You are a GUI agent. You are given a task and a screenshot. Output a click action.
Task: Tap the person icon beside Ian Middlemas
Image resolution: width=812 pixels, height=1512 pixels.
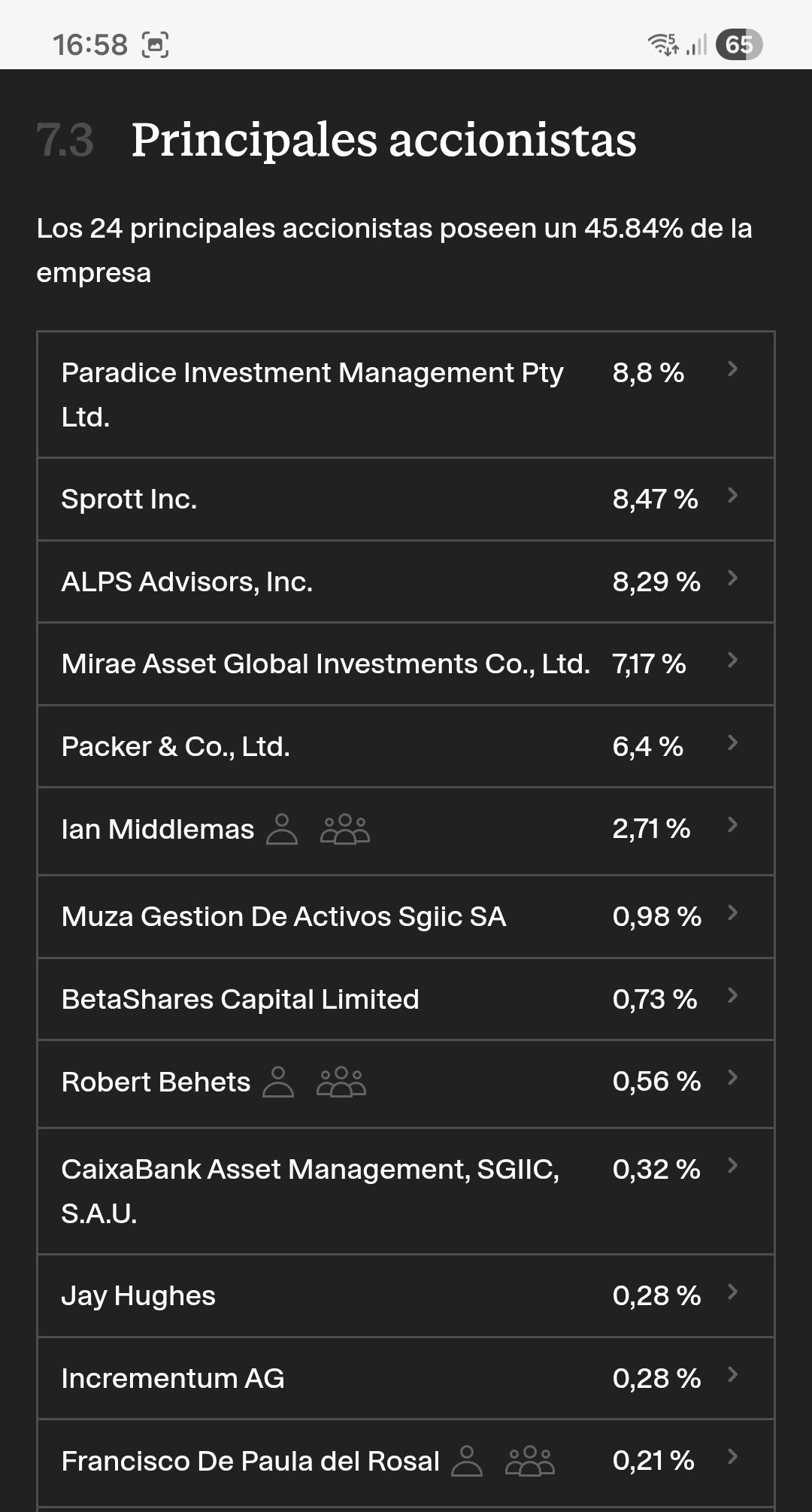[282, 829]
